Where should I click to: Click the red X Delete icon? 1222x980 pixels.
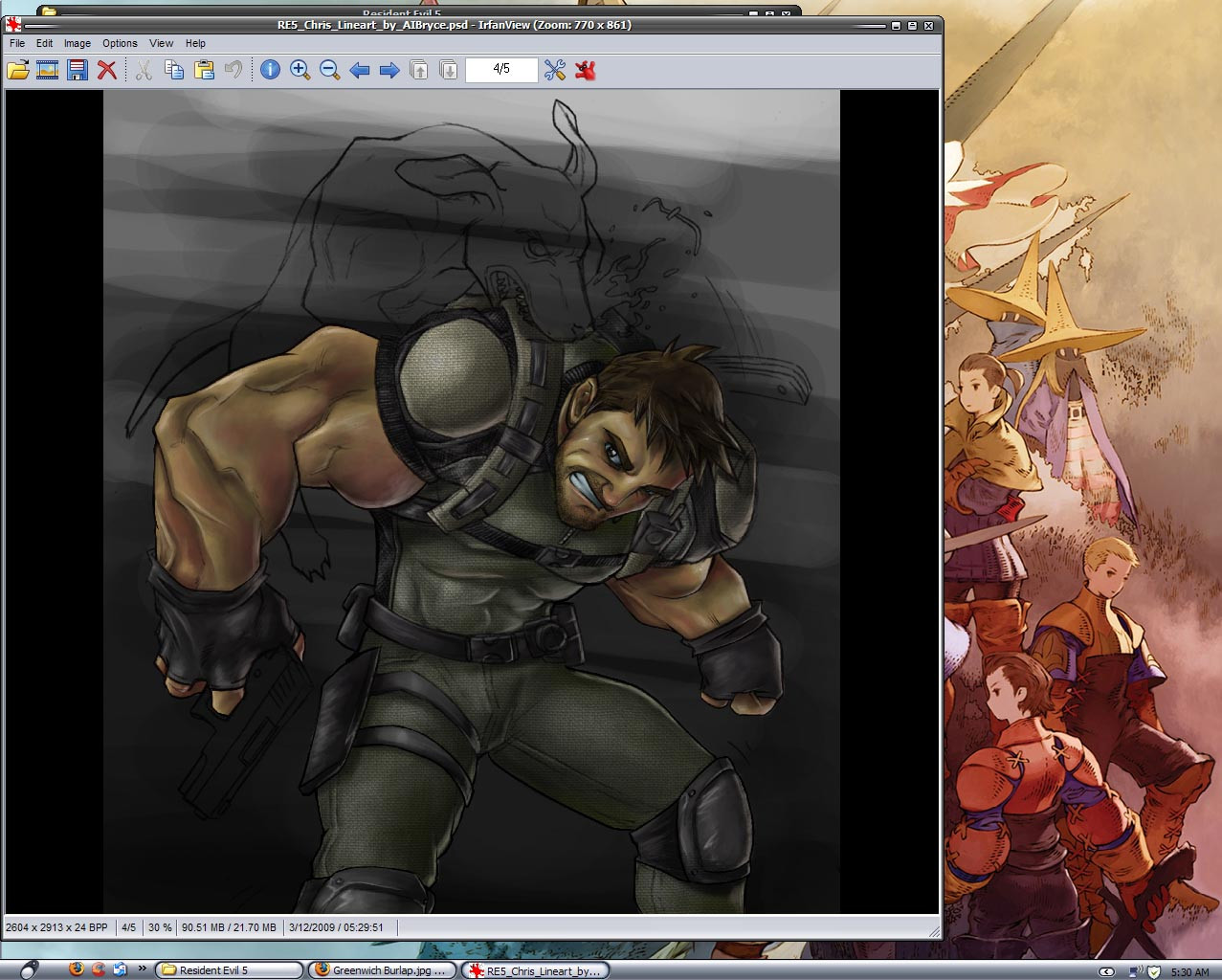coord(107,70)
